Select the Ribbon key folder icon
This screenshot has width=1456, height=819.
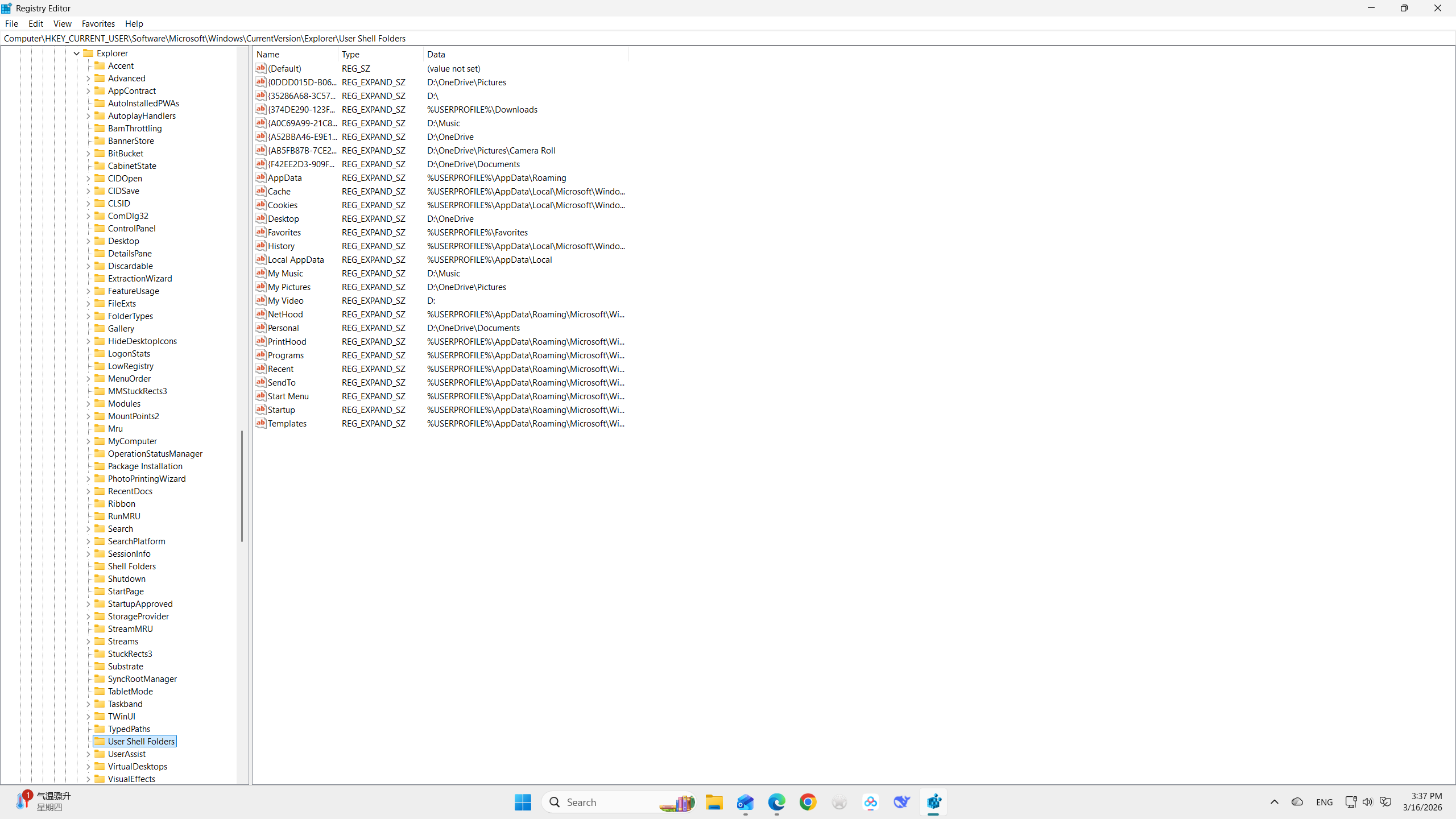(x=100, y=503)
